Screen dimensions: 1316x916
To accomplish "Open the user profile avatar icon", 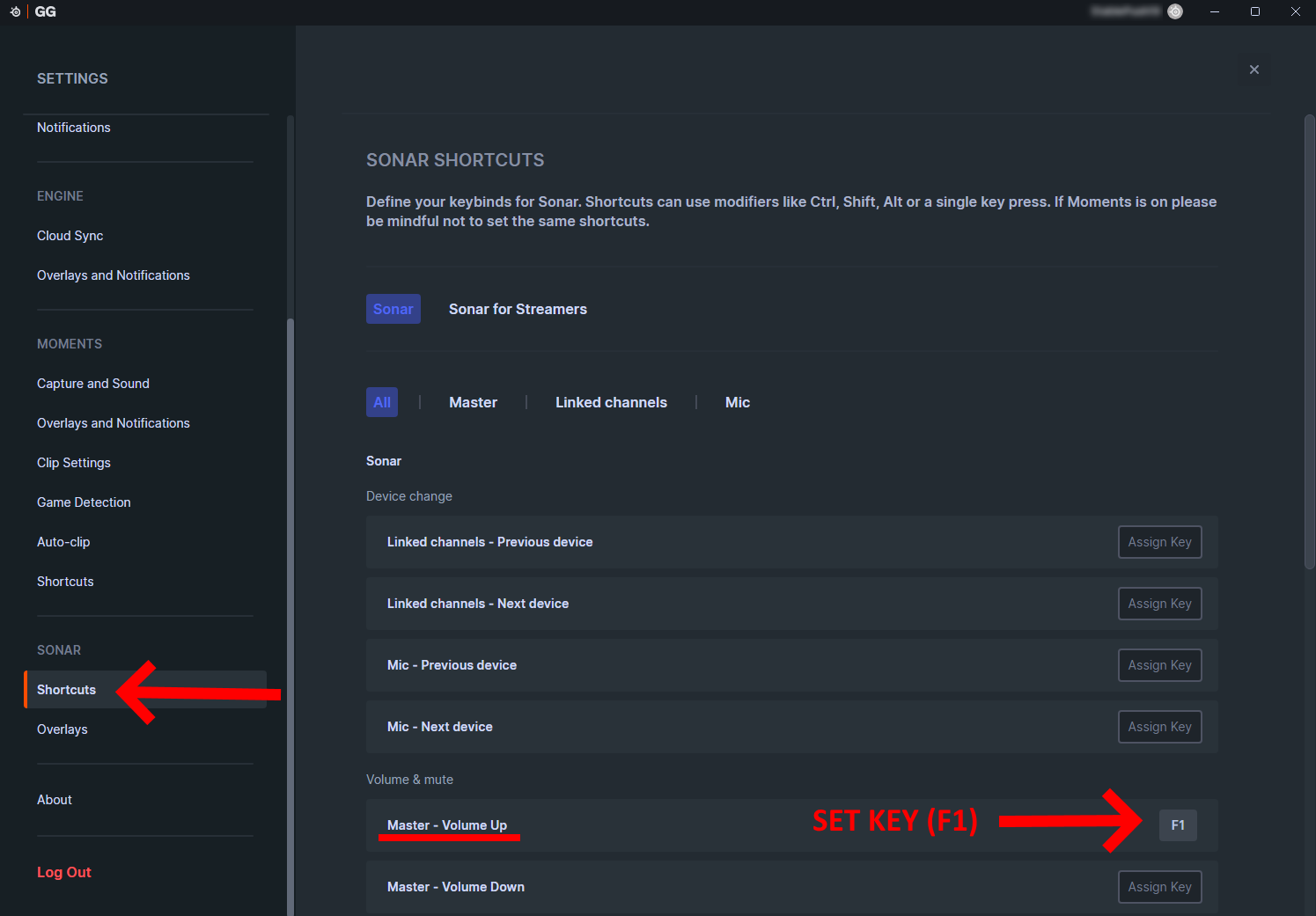I will (1175, 11).
